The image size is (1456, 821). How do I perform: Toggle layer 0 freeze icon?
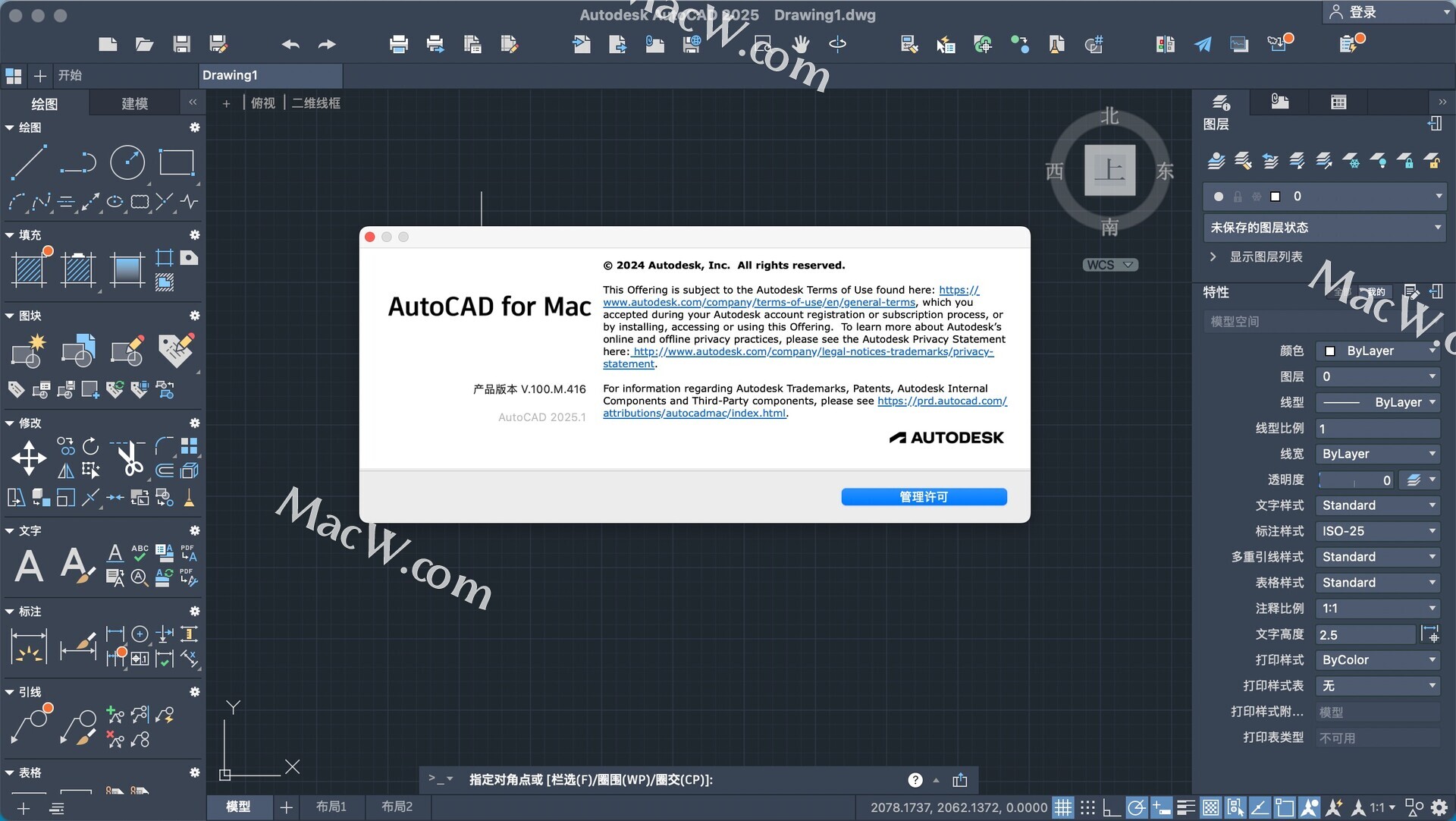coord(1257,197)
